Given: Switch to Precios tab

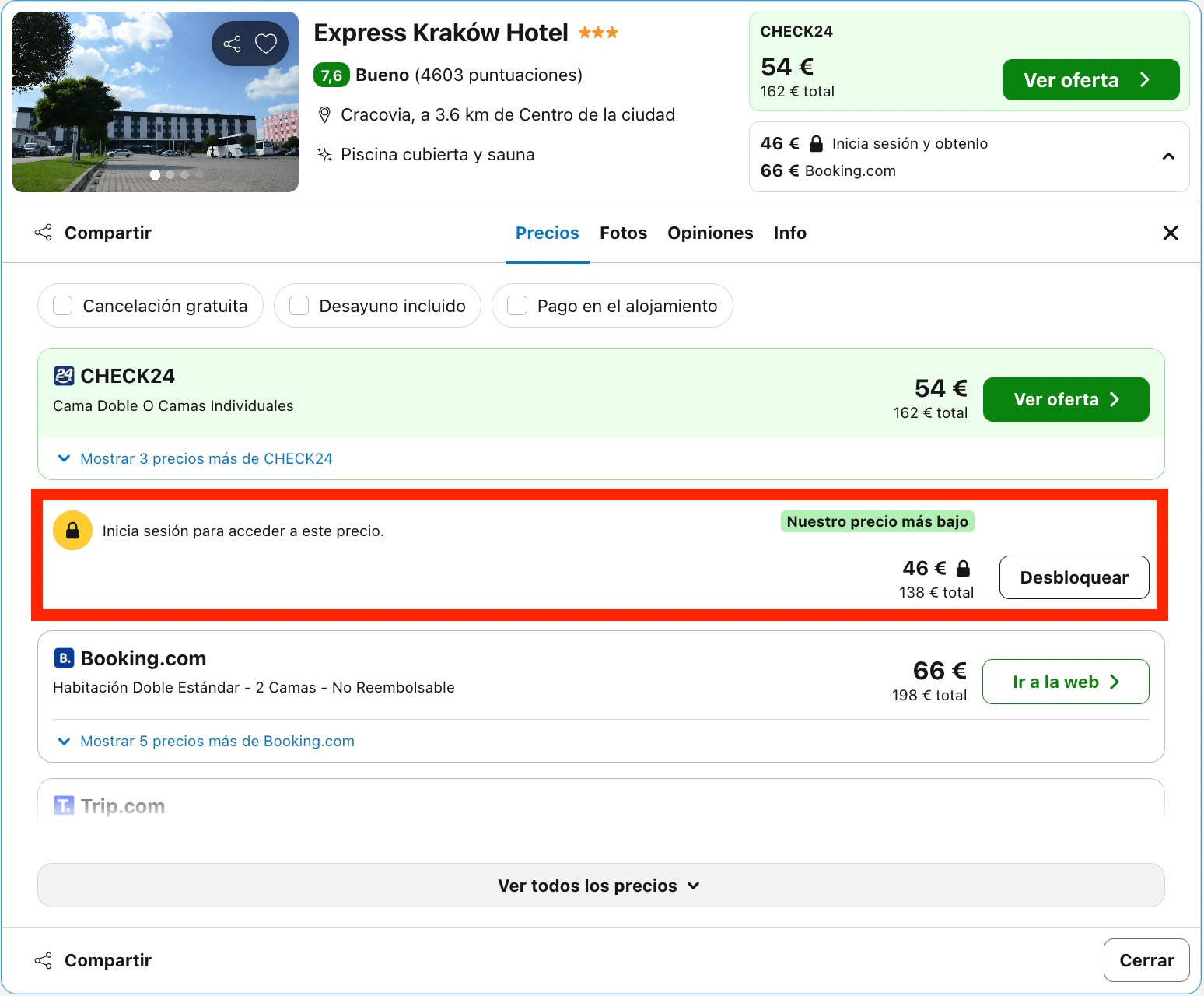Looking at the screenshot, I should pos(548,233).
